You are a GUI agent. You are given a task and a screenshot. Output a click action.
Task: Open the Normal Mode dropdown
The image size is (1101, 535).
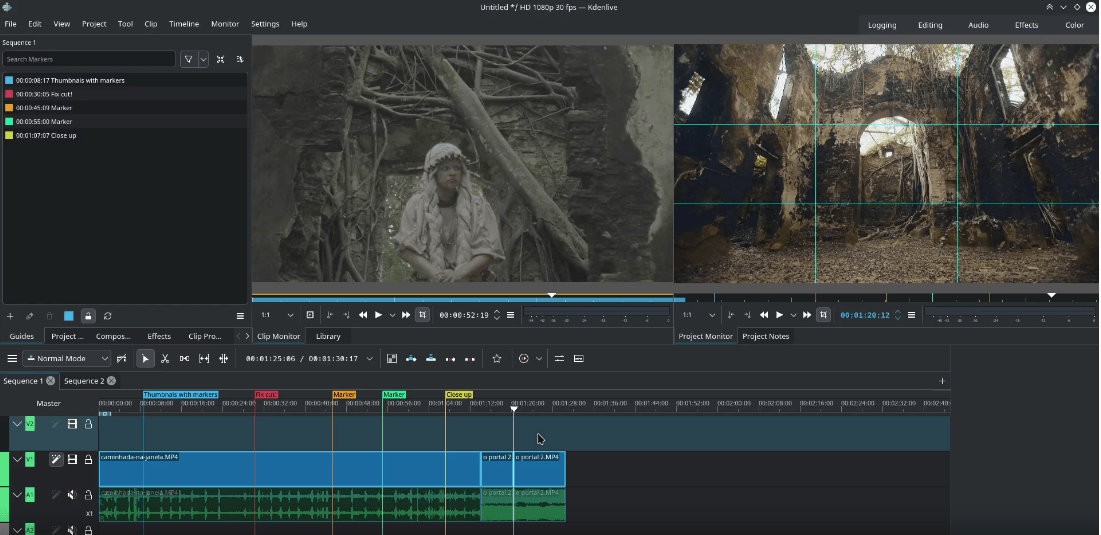(x=68, y=358)
